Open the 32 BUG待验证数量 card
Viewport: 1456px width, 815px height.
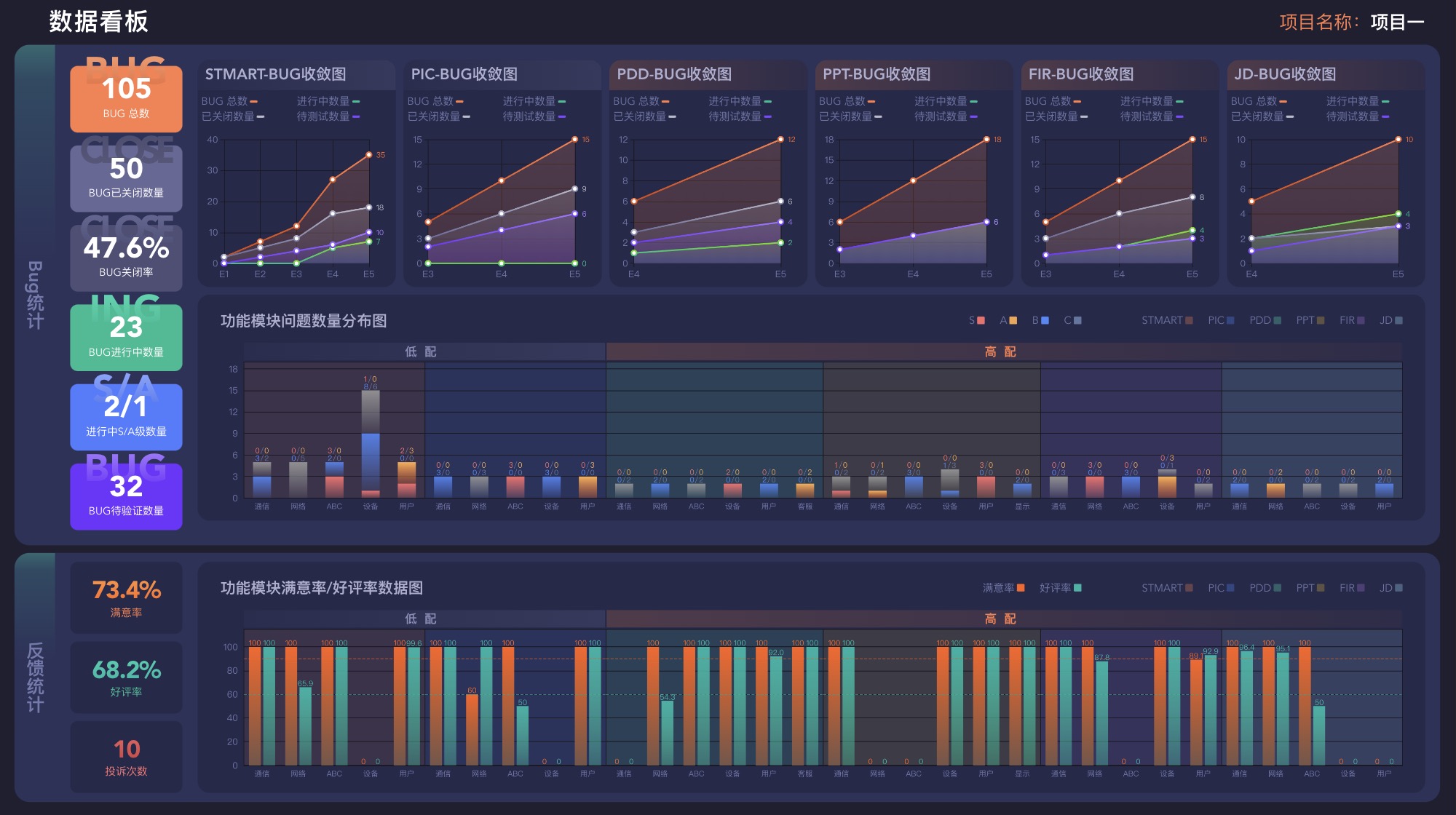pos(126,496)
